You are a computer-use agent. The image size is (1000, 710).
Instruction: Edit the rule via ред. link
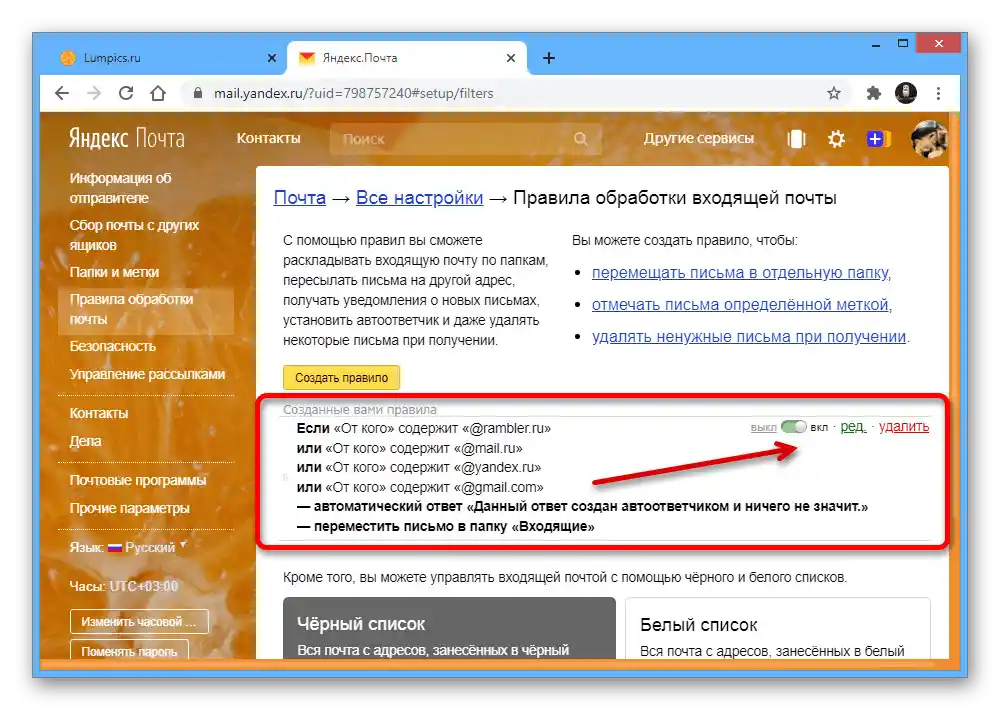click(x=853, y=427)
